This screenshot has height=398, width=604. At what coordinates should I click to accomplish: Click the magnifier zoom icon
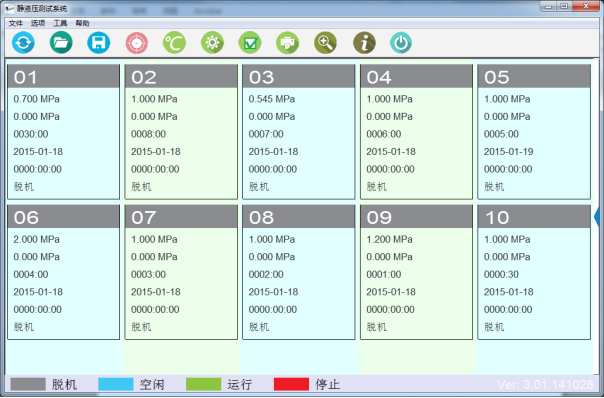pyautogui.click(x=325, y=42)
